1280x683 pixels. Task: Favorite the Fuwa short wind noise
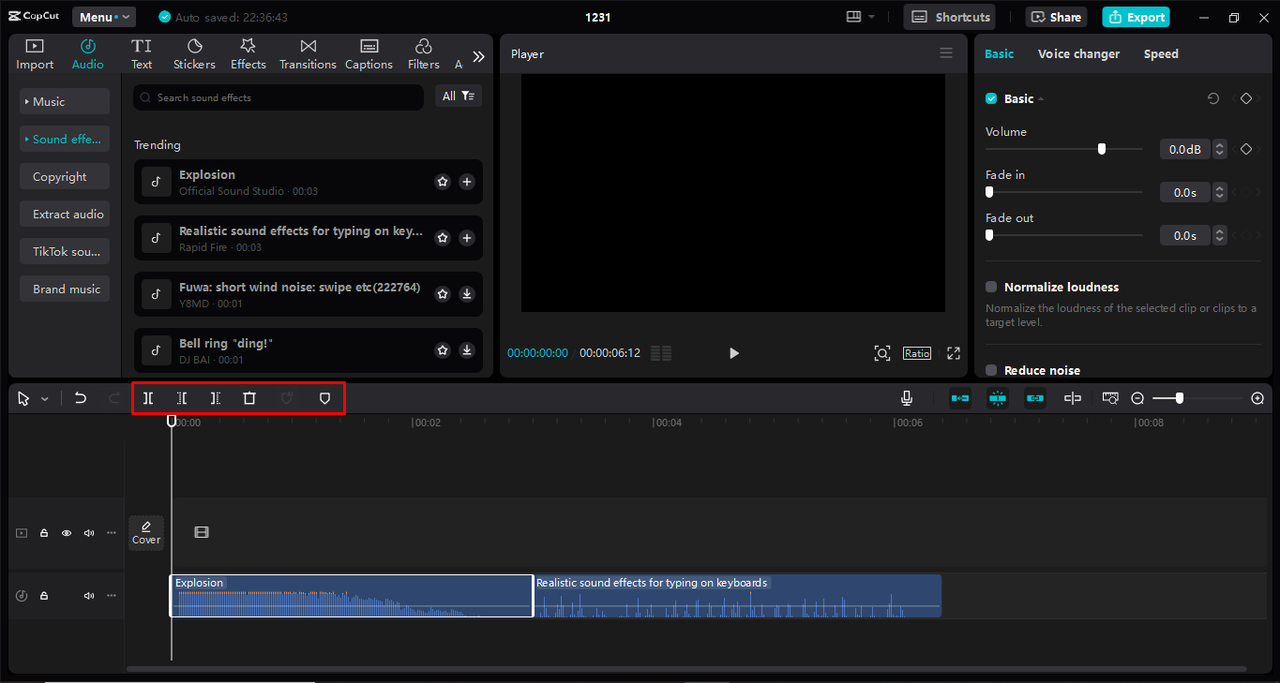[442, 294]
